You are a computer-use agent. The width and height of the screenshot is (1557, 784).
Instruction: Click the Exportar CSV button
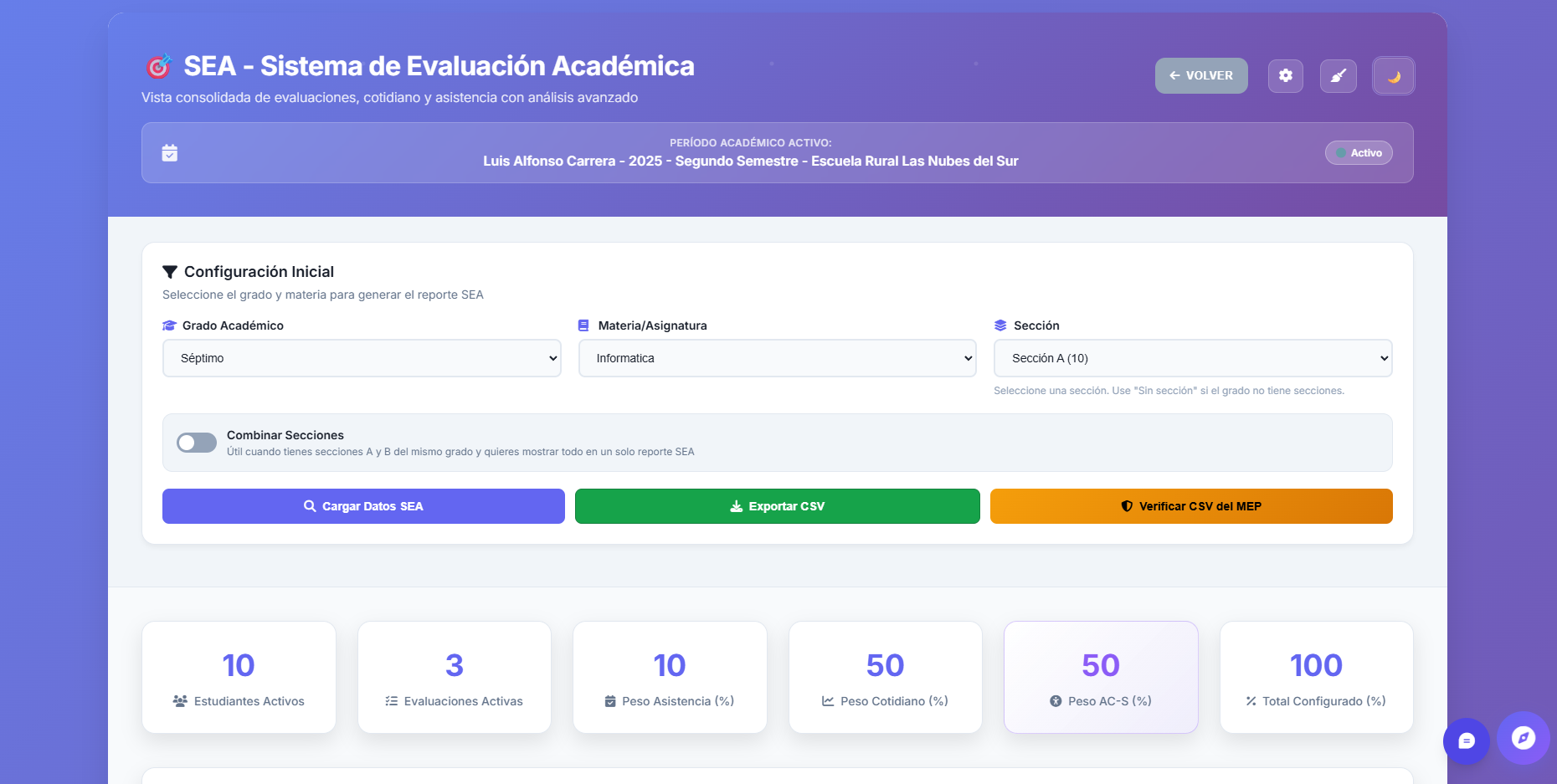click(x=777, y=506)
